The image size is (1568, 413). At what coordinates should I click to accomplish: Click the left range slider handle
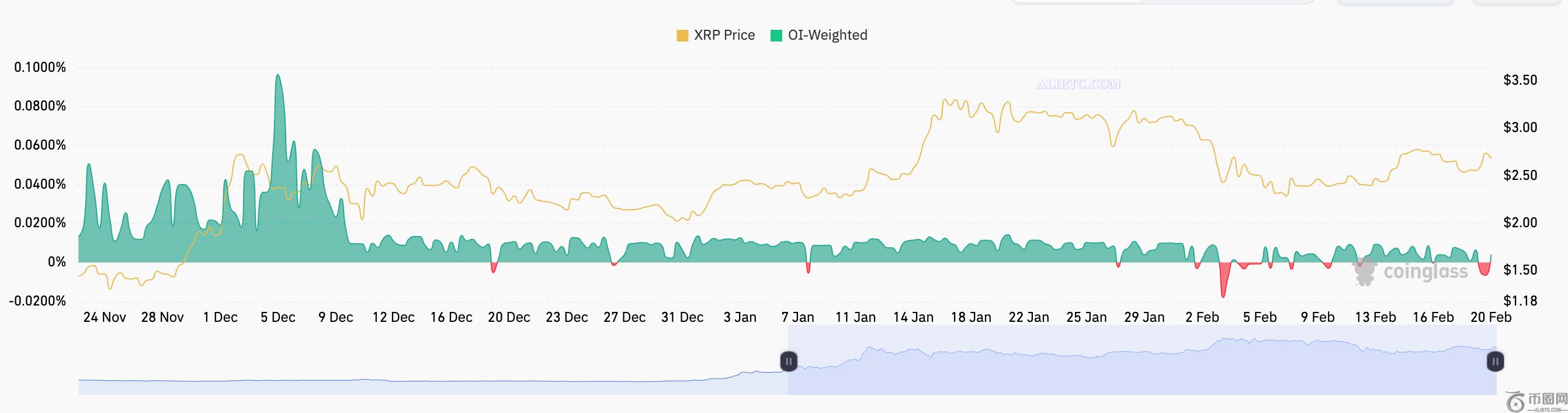[788, 361]
